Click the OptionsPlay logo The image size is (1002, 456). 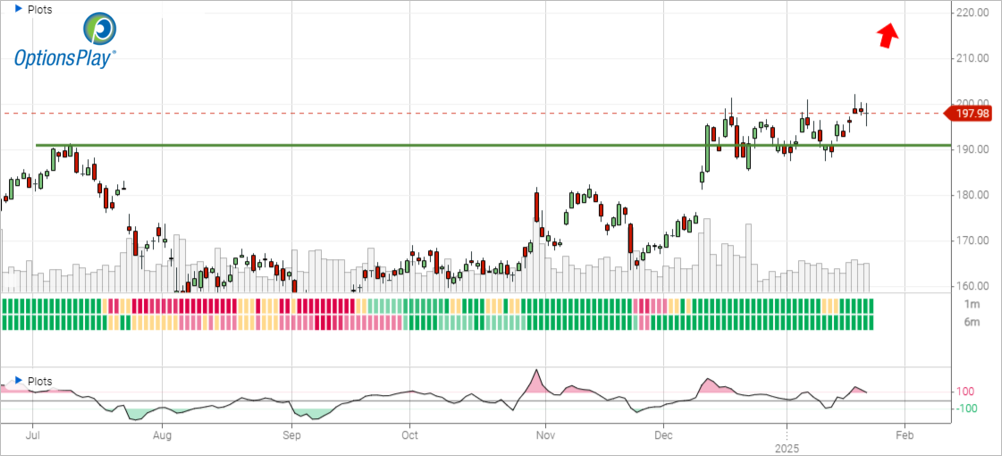65,40
